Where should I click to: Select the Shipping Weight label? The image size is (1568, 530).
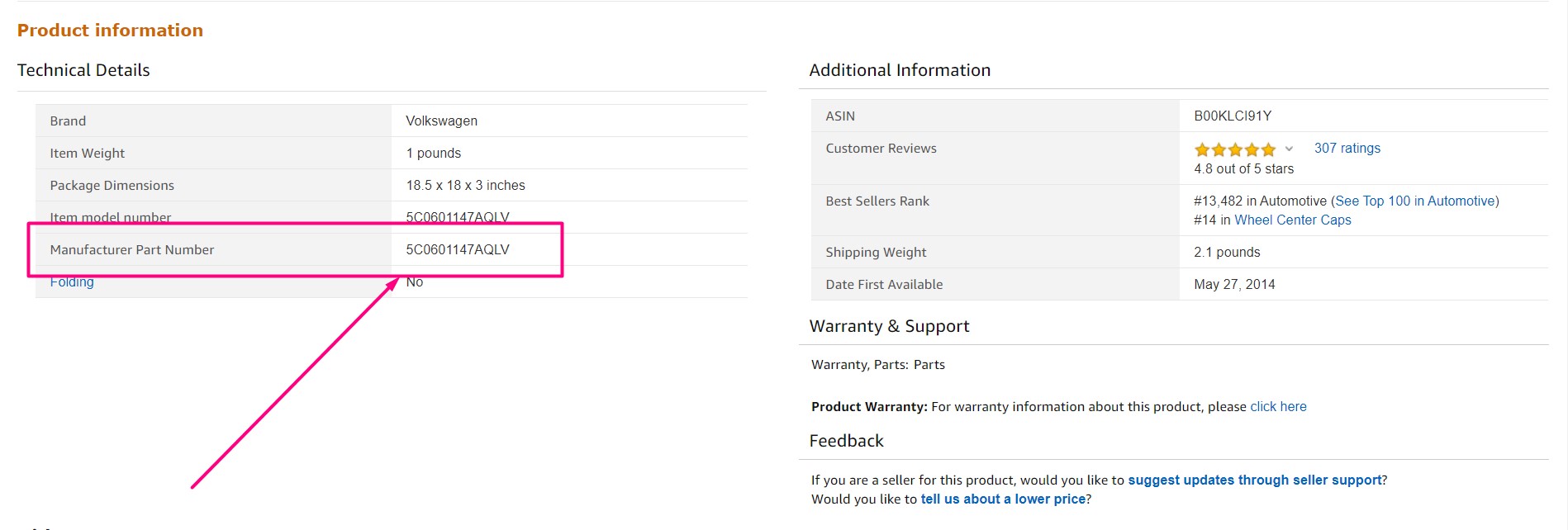point(876,253)
